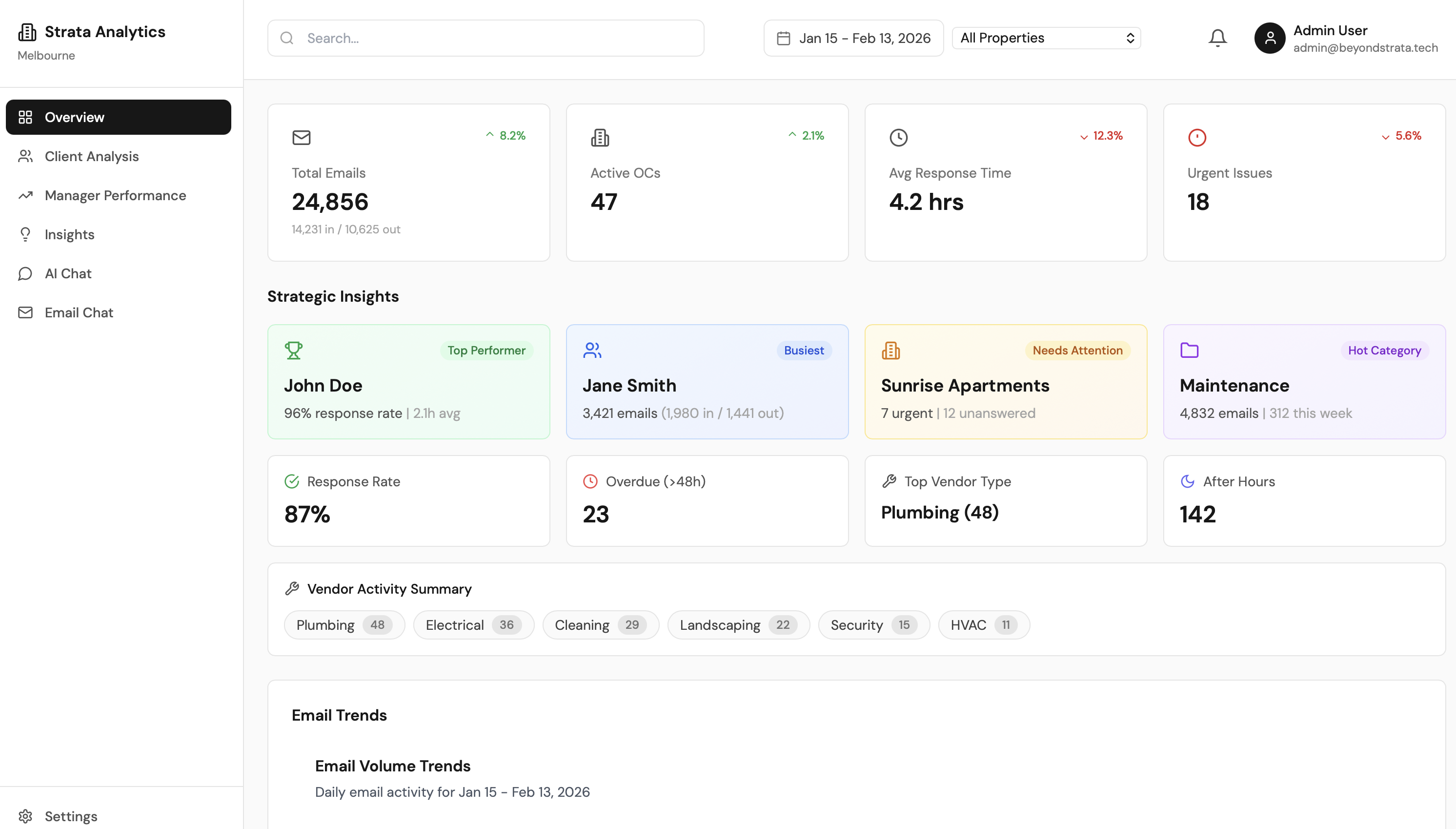1456x829 pixels.
Task: Open AI Chat via the speech bubble icon
Action: click(x=25, y=273)
